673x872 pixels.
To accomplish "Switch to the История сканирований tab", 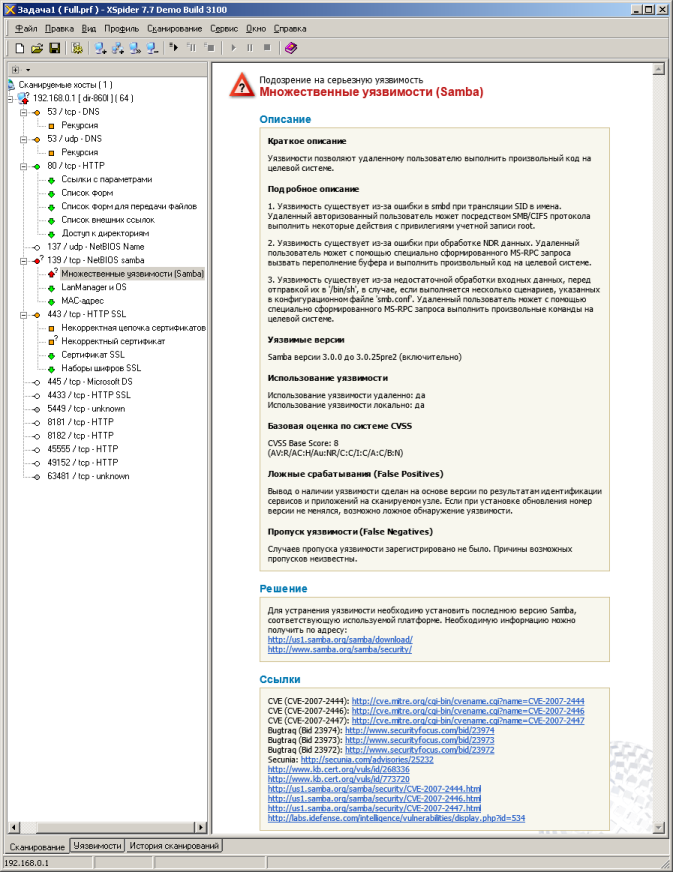I will (174, 845).
